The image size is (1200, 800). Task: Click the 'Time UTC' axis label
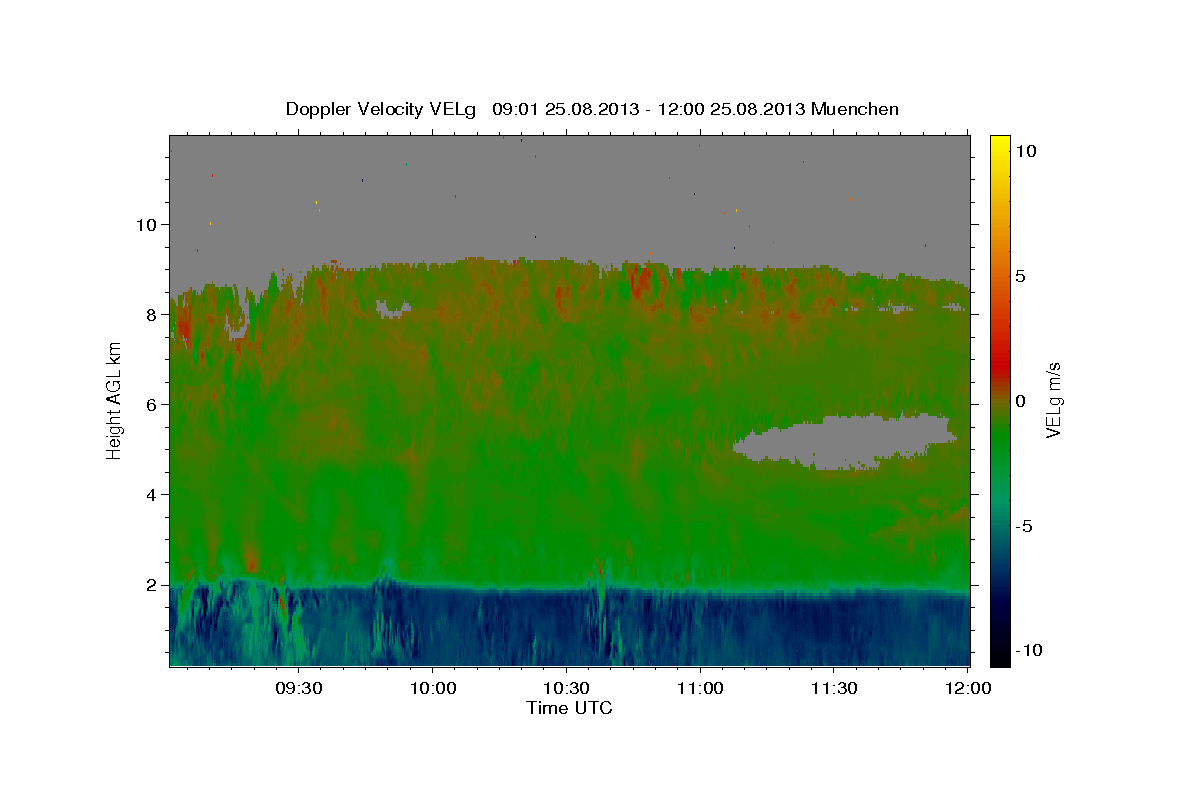(569, 708)
